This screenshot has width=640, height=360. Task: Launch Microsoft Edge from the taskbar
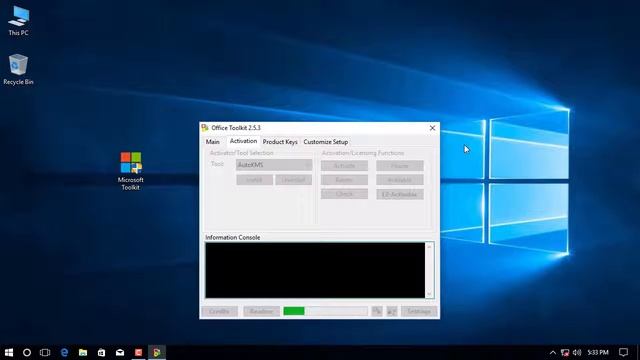pyautogui.click(x=64, y=352)
